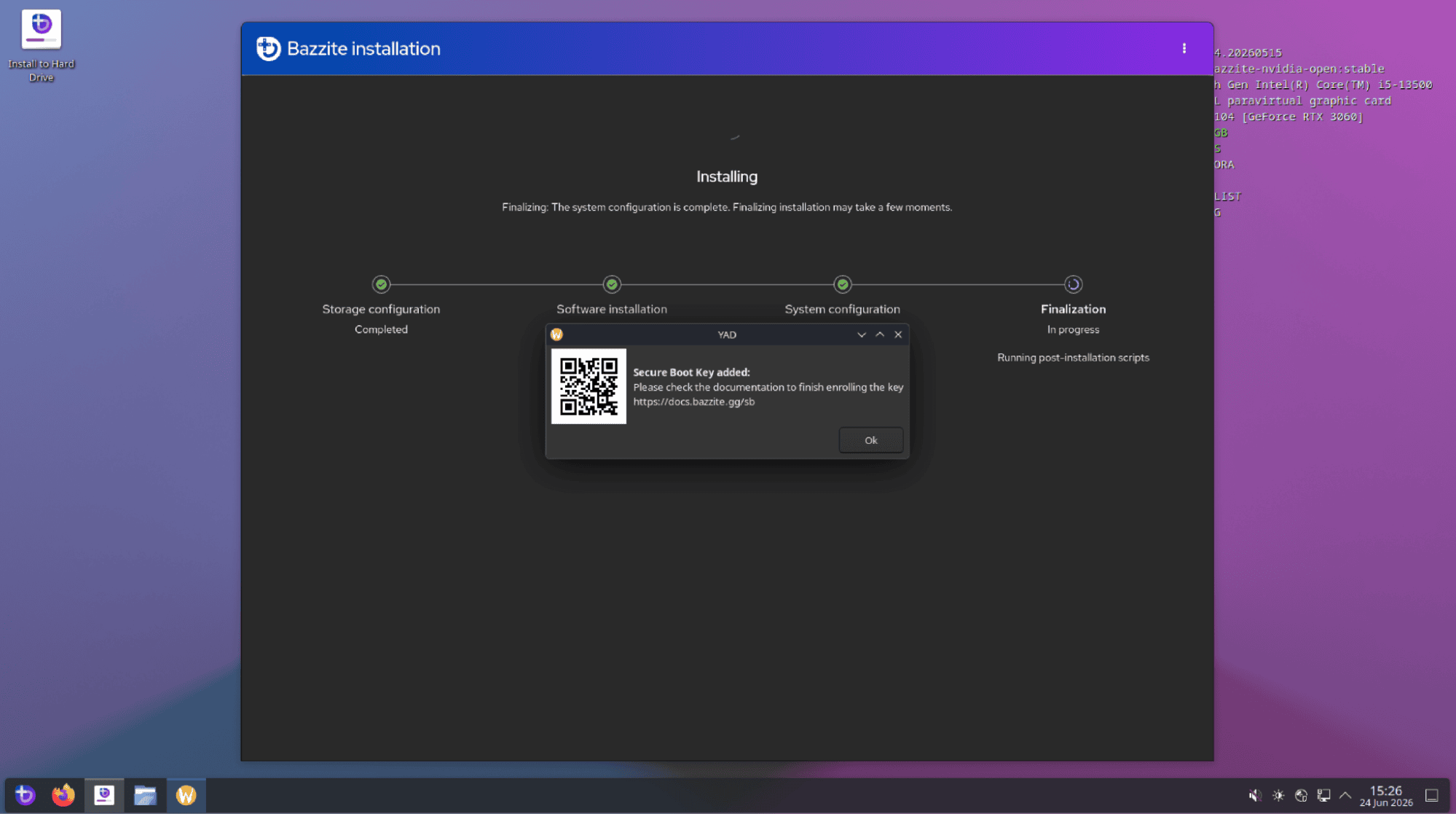Click the Storage configuration completed checkmark

coord(381,284)
